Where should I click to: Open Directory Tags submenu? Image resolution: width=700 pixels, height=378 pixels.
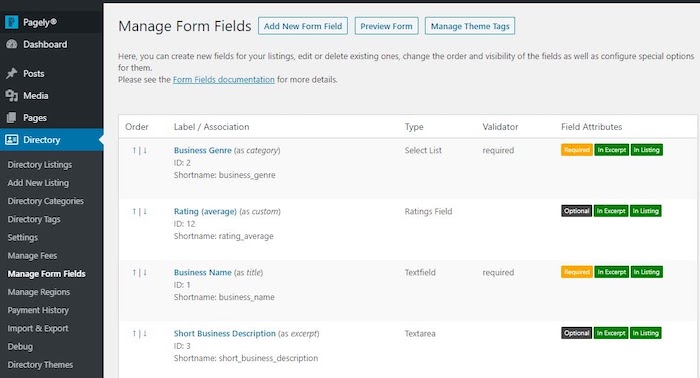[x=34, y=220]
